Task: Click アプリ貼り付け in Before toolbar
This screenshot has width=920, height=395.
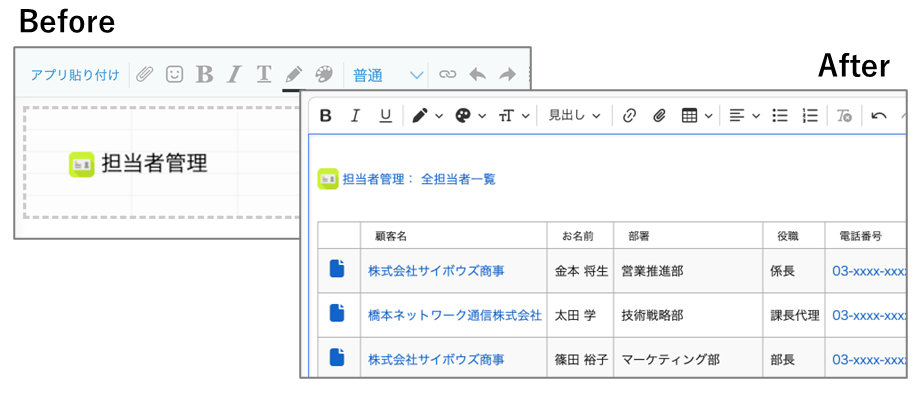Action: [x=75, y=75]
